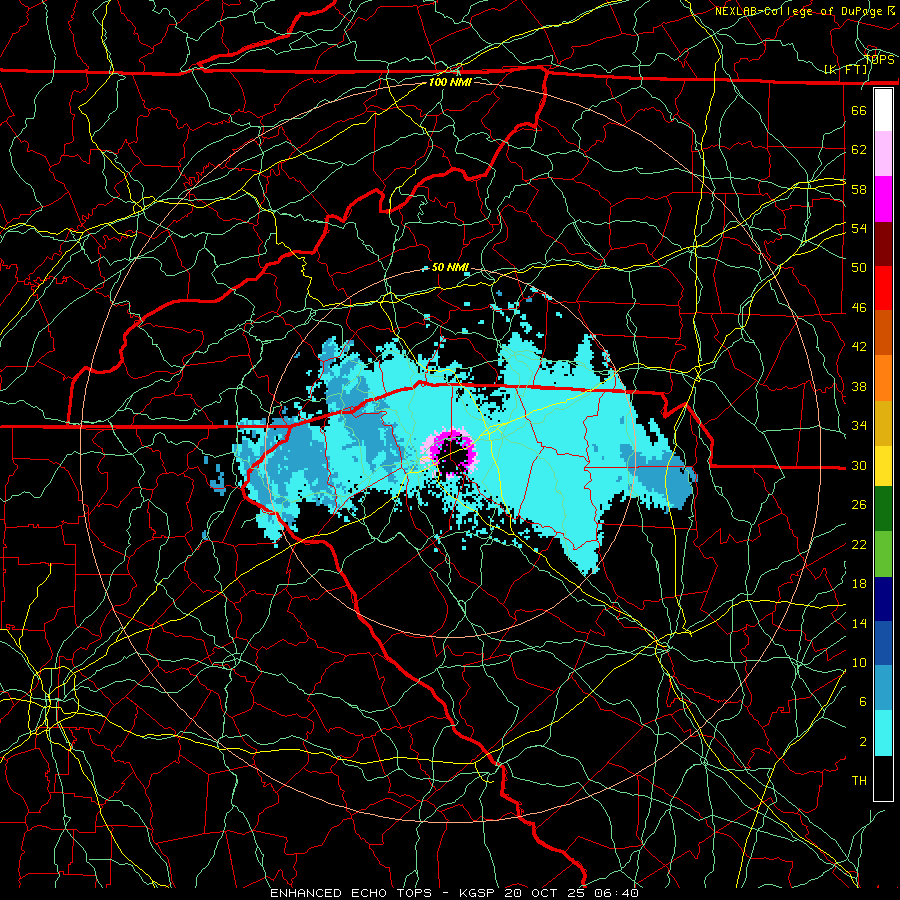Click the steel blue 6 kft legend swatch
This screenshot has width=900, height=900.
[883, 688]
